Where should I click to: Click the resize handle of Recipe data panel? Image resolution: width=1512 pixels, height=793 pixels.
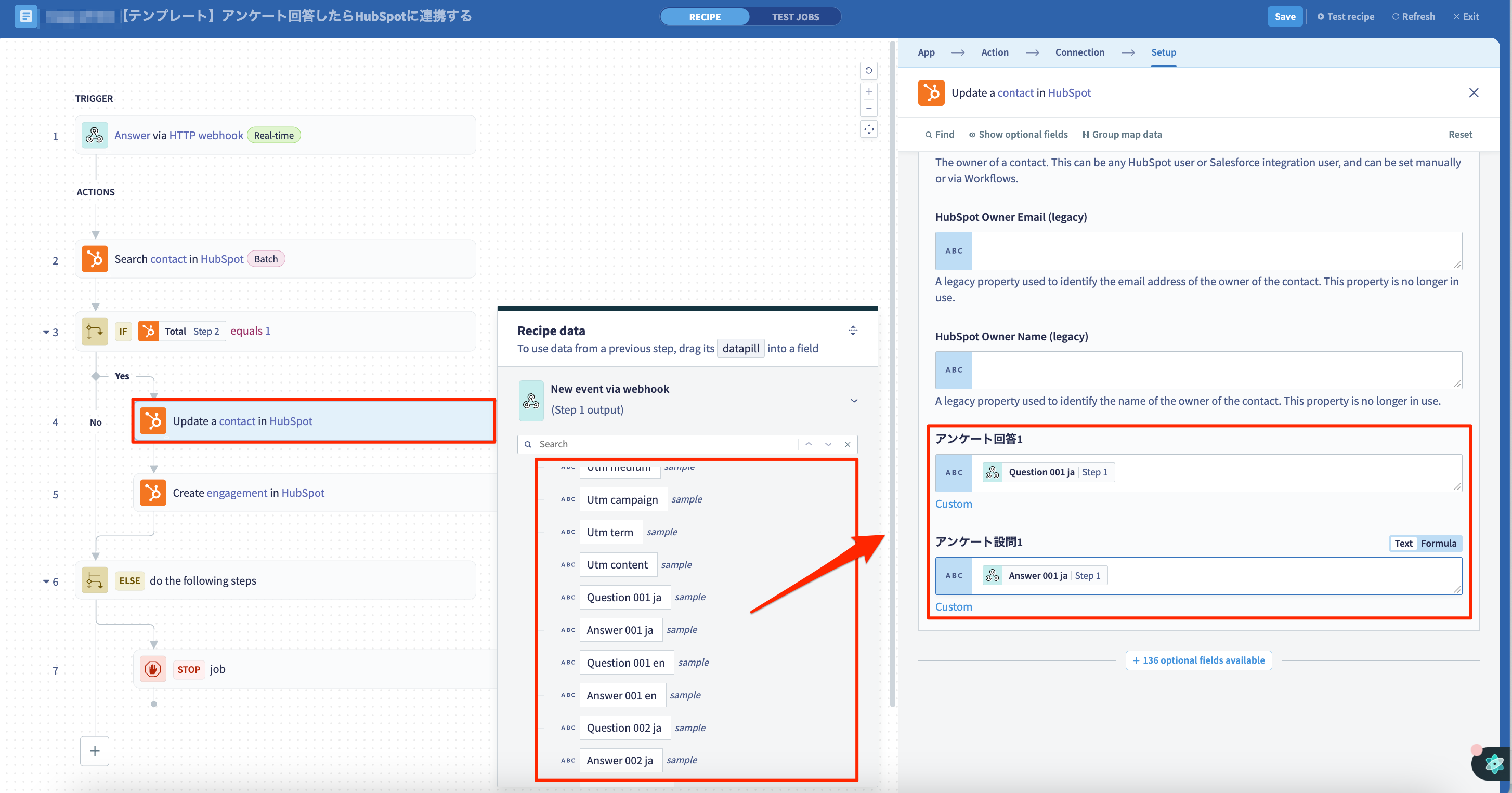[x=853, y=331]
